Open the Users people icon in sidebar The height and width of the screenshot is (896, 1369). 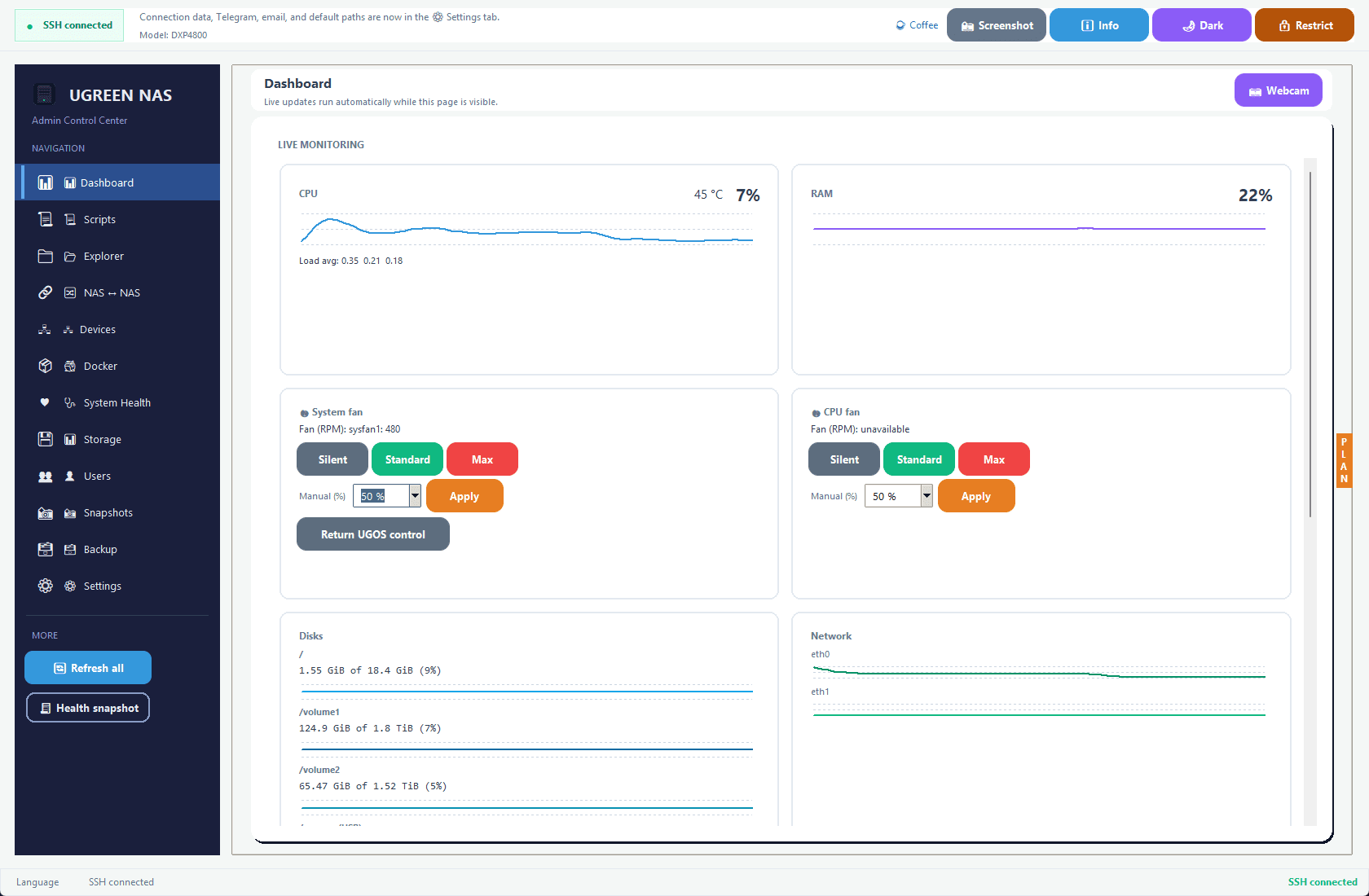tap(46, 476)
